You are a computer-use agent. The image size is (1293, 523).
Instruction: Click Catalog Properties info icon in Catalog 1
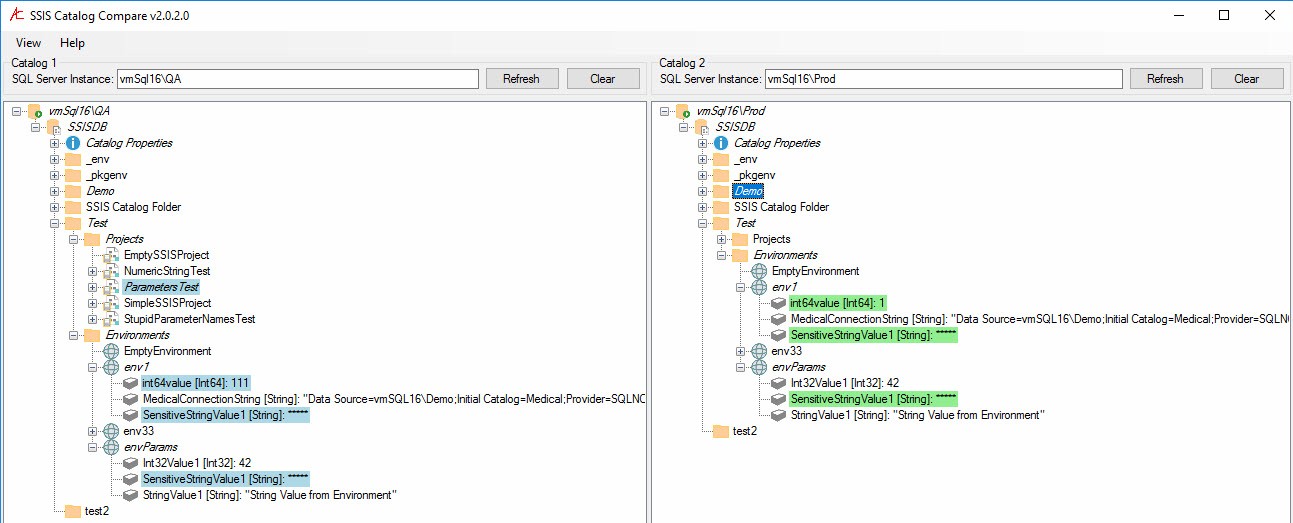73,143
